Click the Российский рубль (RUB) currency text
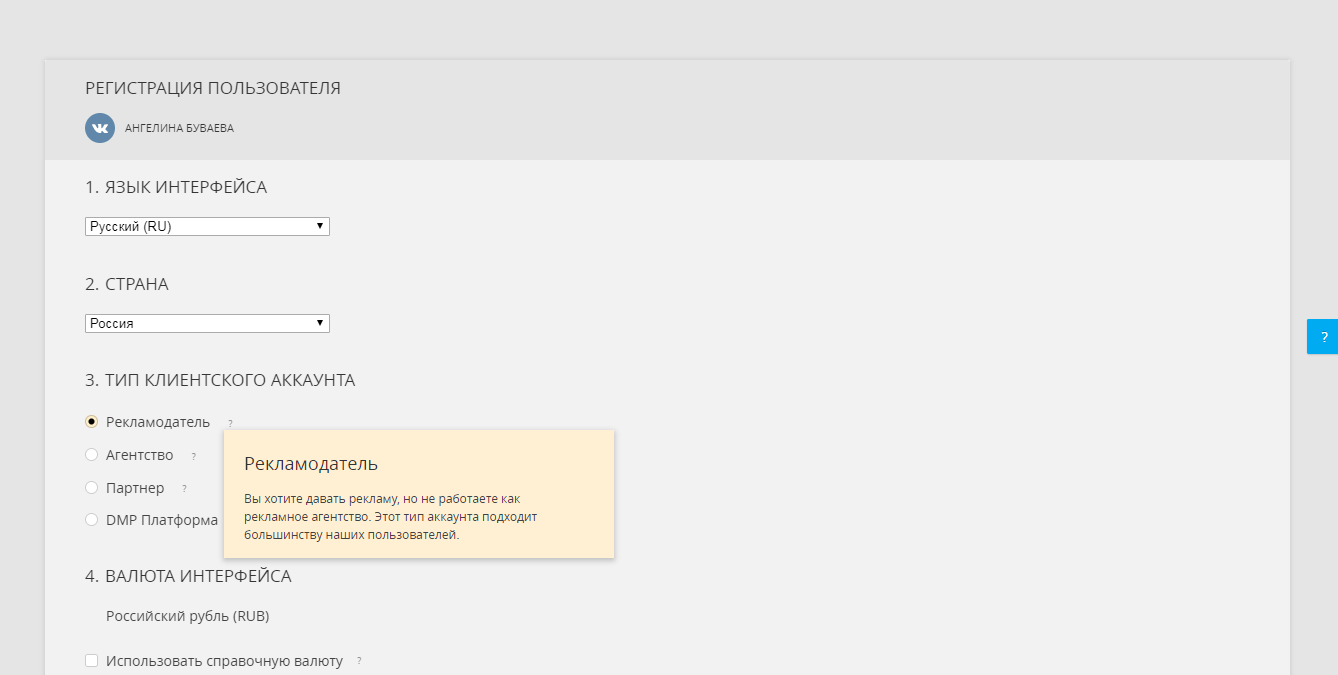Screen dimensions: 1338x675 pos(187,616)
